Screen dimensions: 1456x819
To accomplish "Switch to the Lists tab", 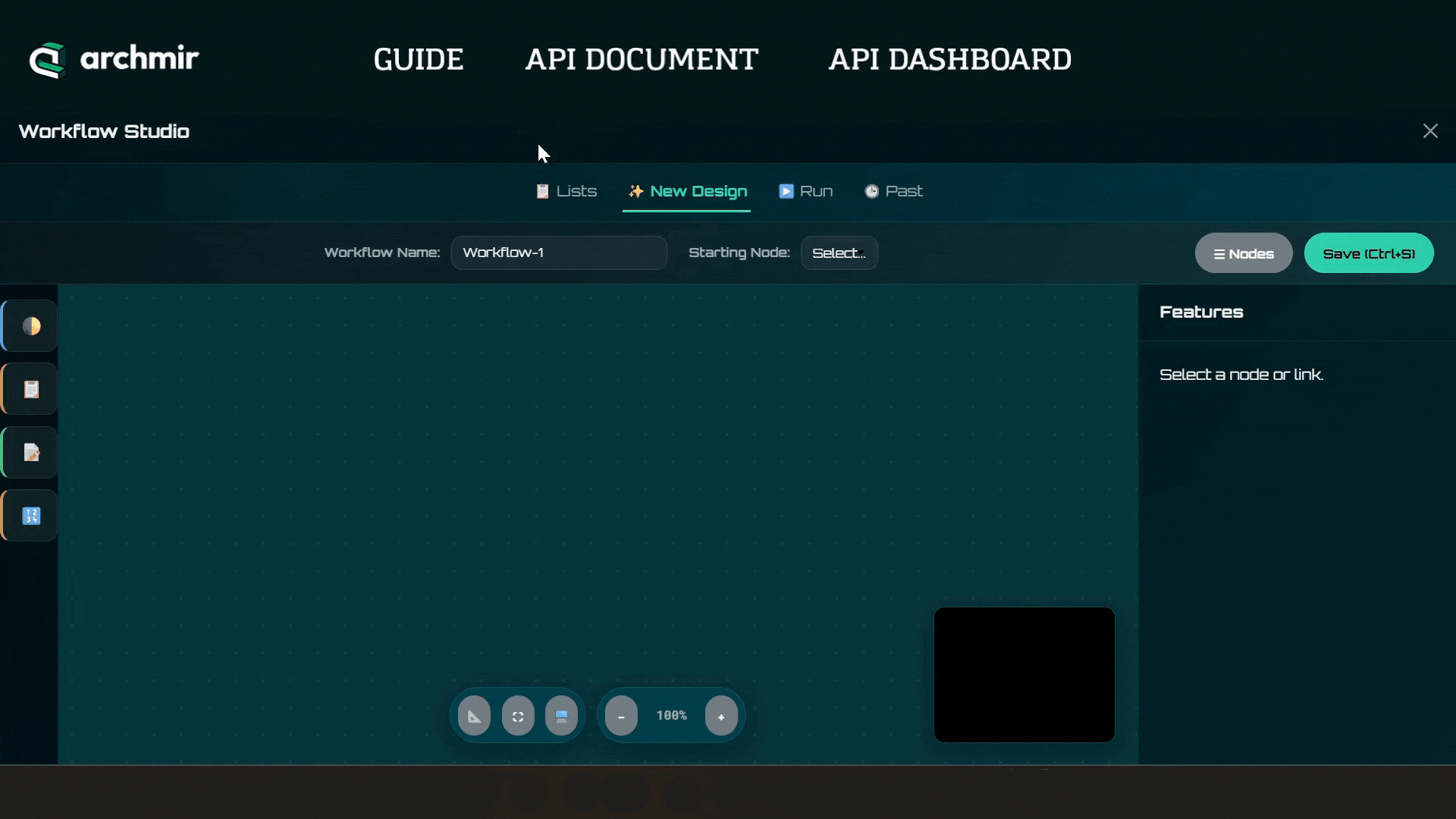I will coord(566,191).
